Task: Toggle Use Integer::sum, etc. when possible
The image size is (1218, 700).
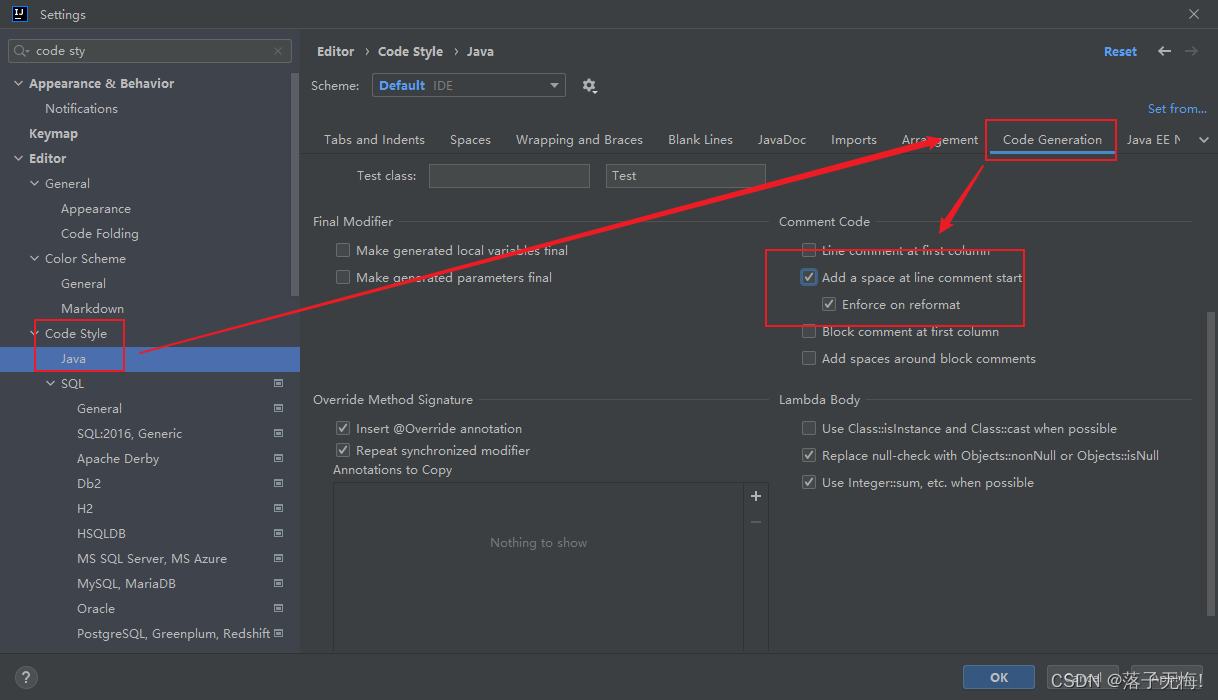Action: tap(809, 483)
